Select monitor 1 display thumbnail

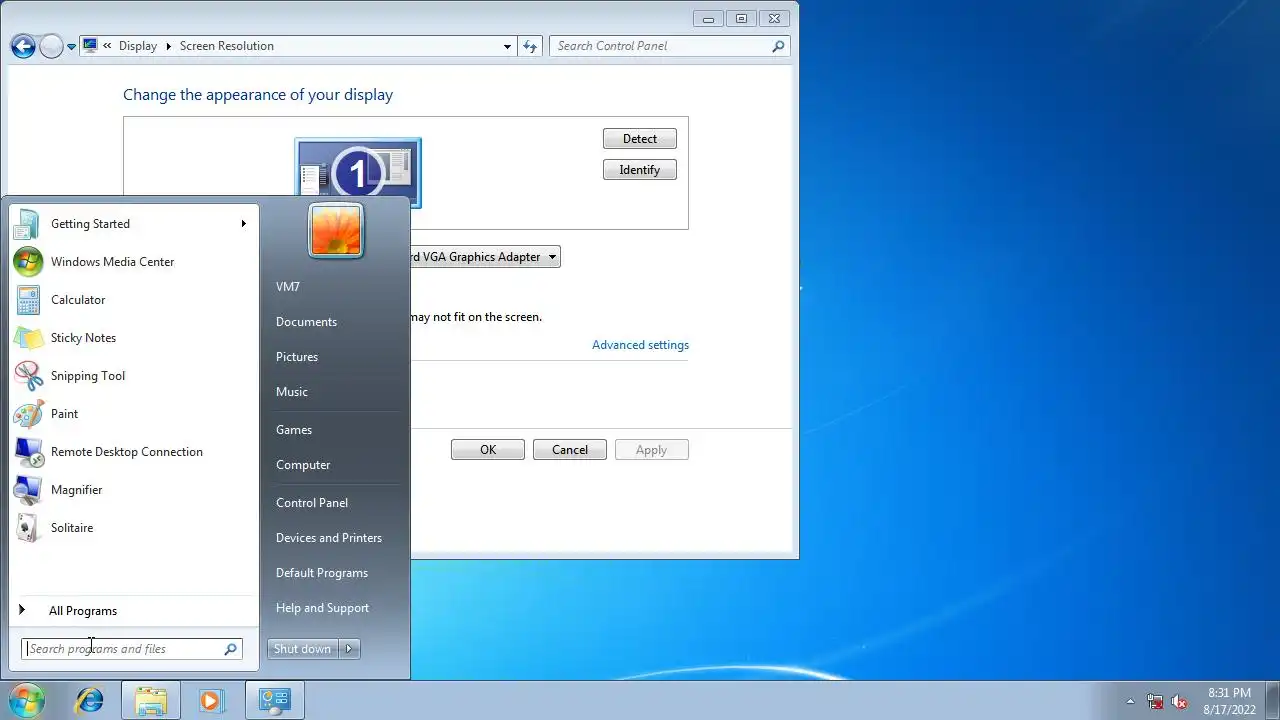[x=358, y=172]
